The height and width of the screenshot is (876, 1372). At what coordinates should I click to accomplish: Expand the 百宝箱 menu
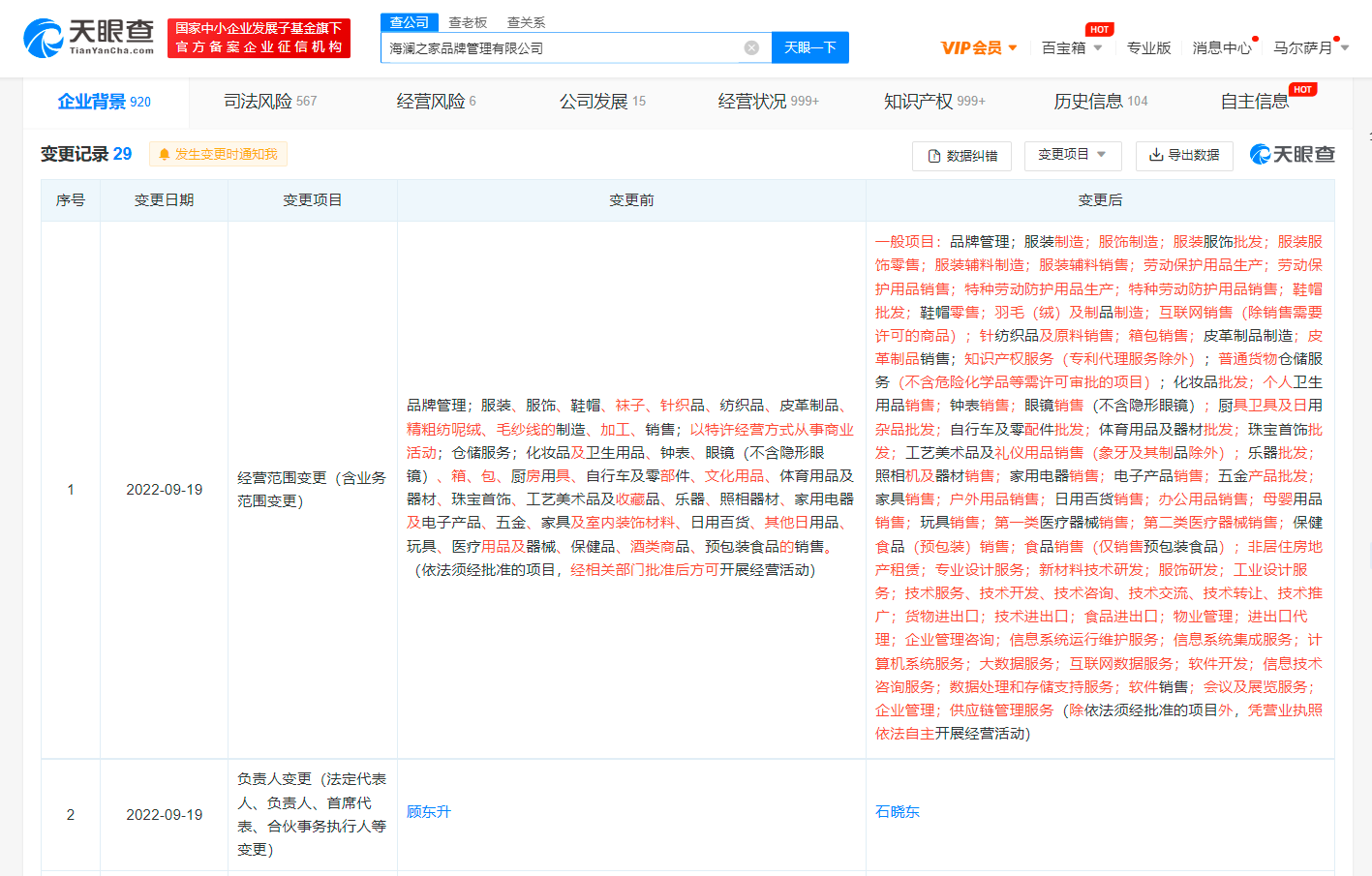[1072, 47]
